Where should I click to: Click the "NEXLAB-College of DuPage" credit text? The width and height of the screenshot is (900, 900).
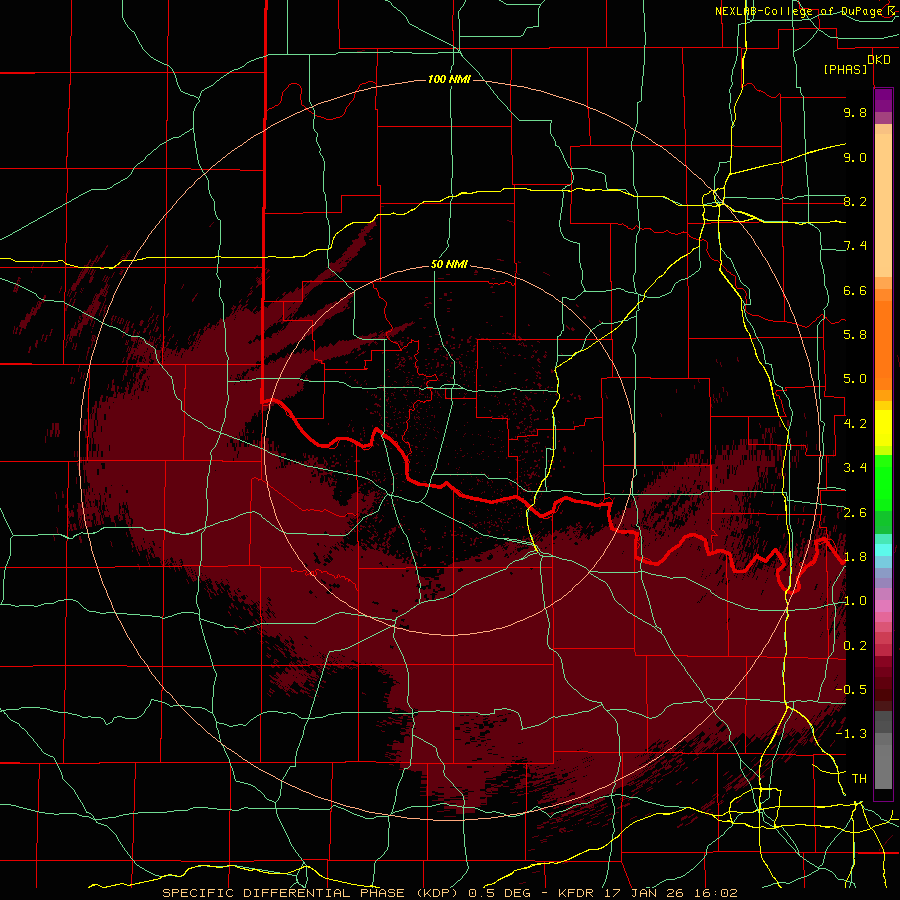tap(799, 11)
